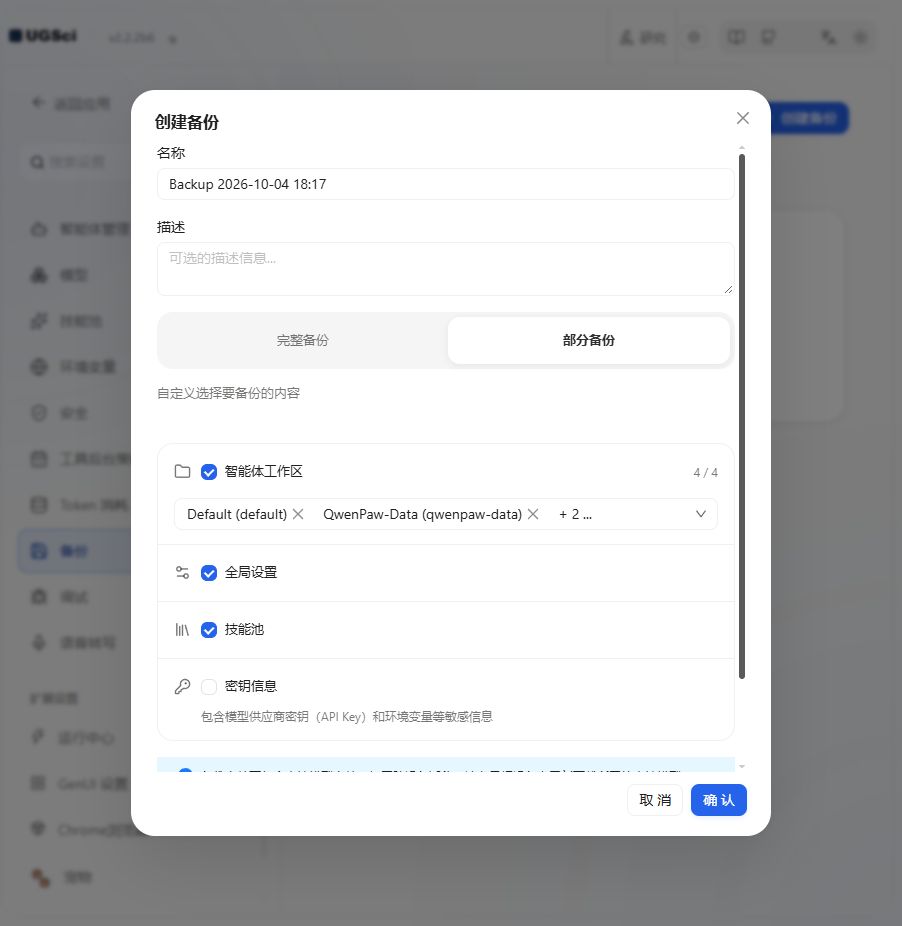Image resolution: width=902 pixels, height=926 pixels.
Task: Click the scrollbar down arrow in dialog
Action: pyautogui.click(x=742, y=767)
